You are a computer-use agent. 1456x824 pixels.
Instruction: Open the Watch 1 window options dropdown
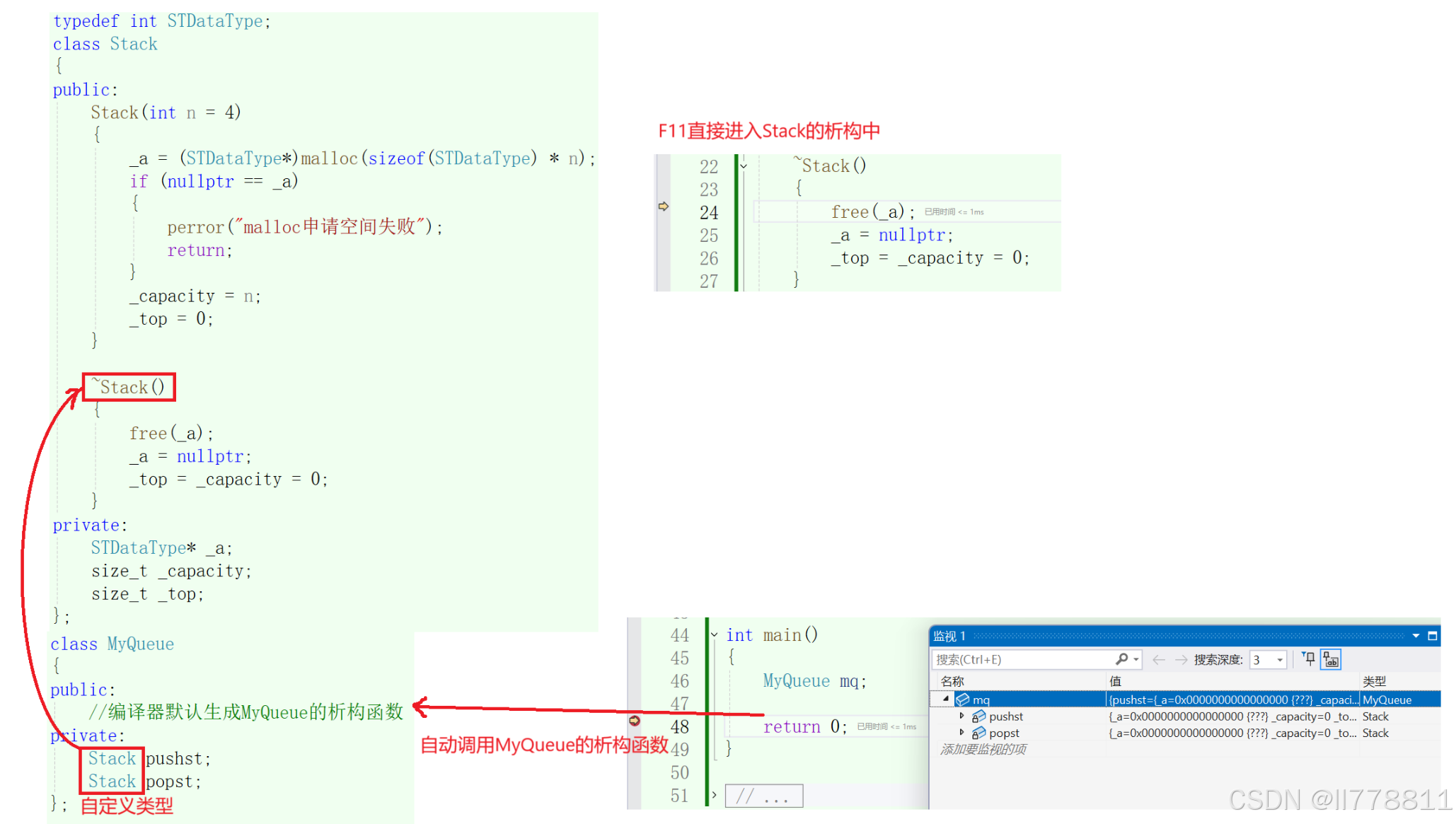1416,636
